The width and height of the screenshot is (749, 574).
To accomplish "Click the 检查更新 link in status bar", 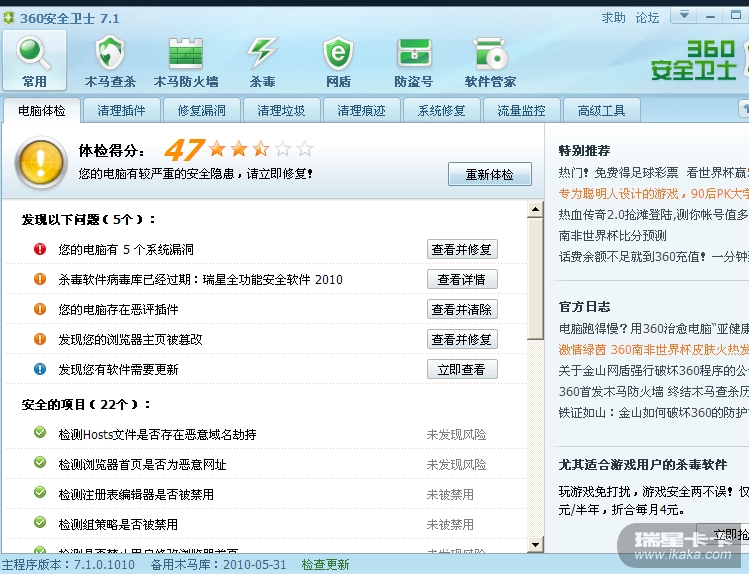I will (x=325, y=564).
